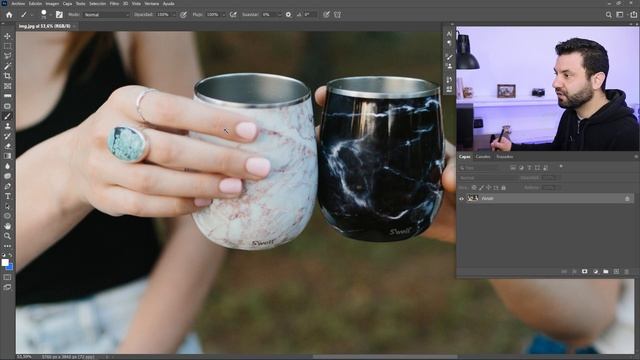Select the History Brush tool
Screen dimensions: 640x360
pos(7,136)
